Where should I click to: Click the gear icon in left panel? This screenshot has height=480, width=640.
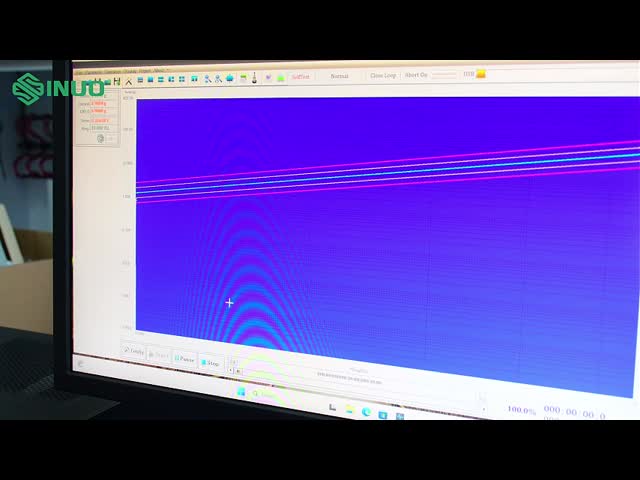coord(100,139)
